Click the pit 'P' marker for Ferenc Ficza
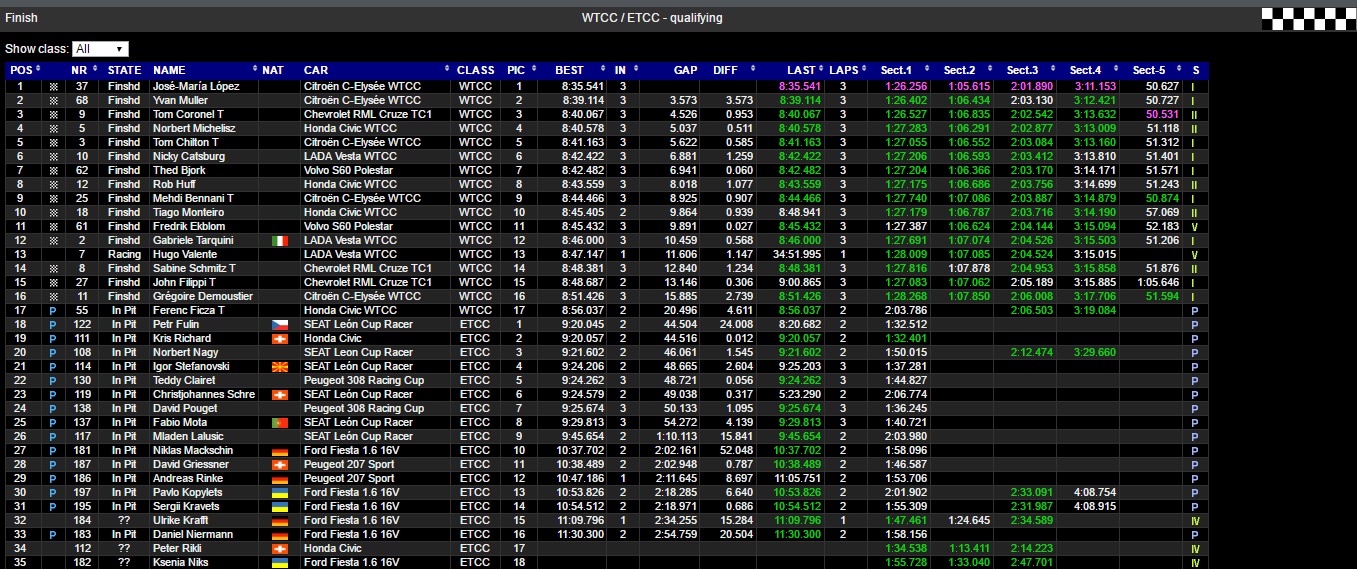1357x569 pixels. (53, 311)
